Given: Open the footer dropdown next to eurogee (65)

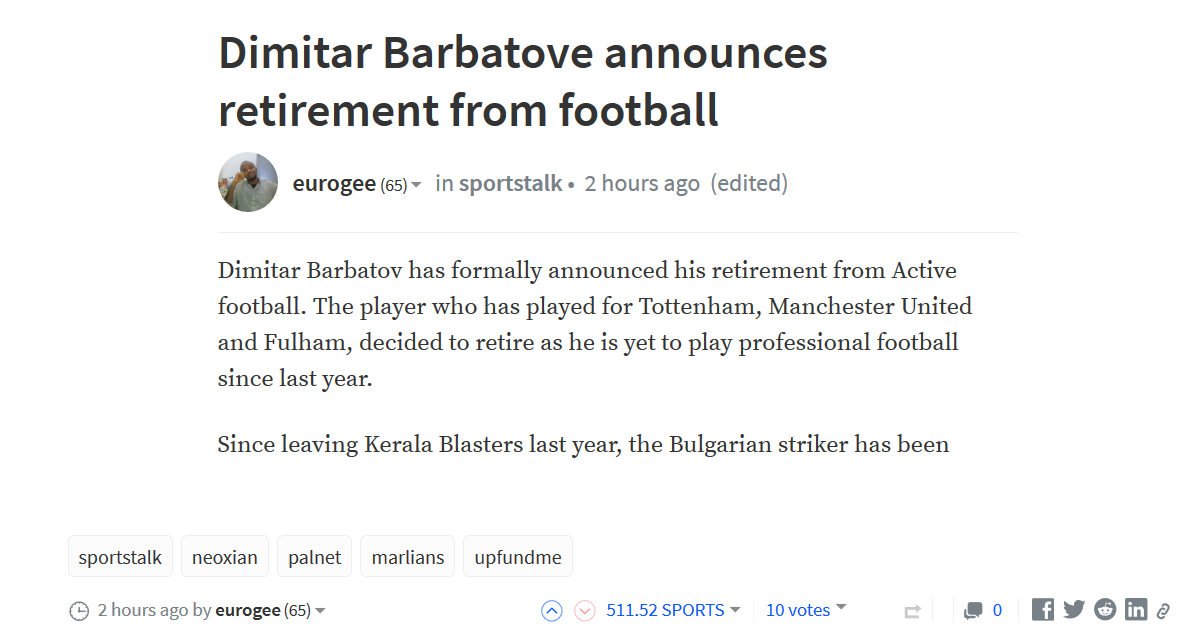Looking at the screenshot, I should coord(320,611).
